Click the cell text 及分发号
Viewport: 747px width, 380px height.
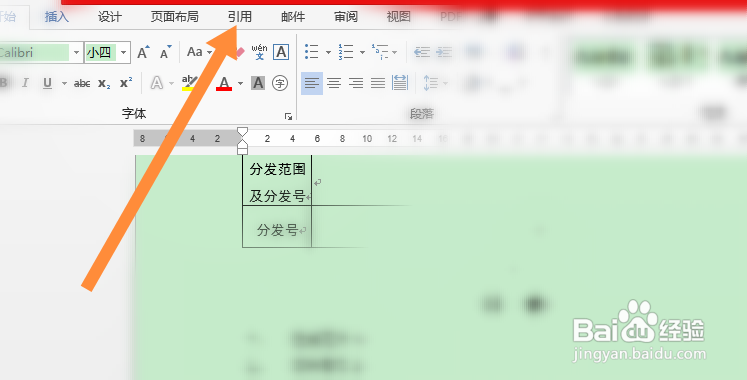[x=277, y=196]
